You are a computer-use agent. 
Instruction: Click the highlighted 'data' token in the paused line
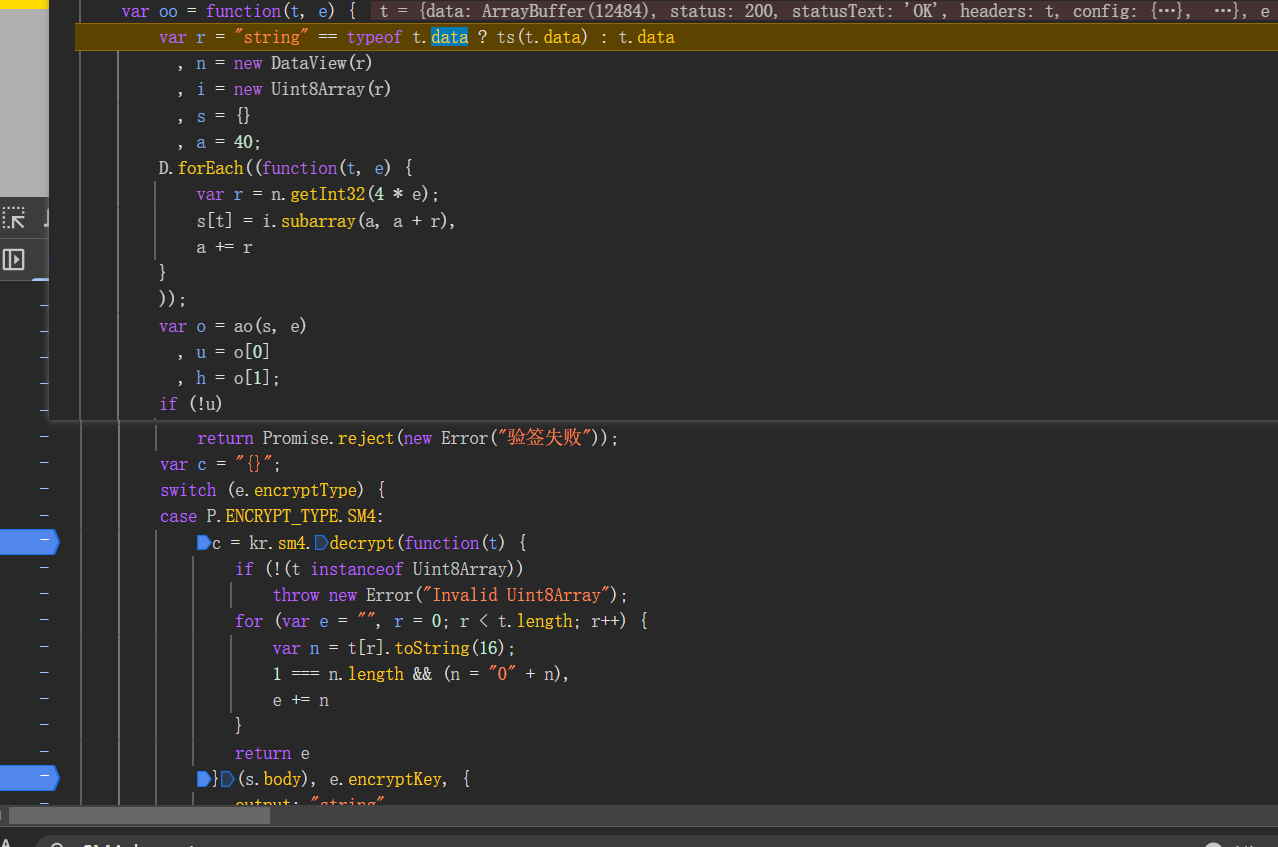[x=449, y=37]
